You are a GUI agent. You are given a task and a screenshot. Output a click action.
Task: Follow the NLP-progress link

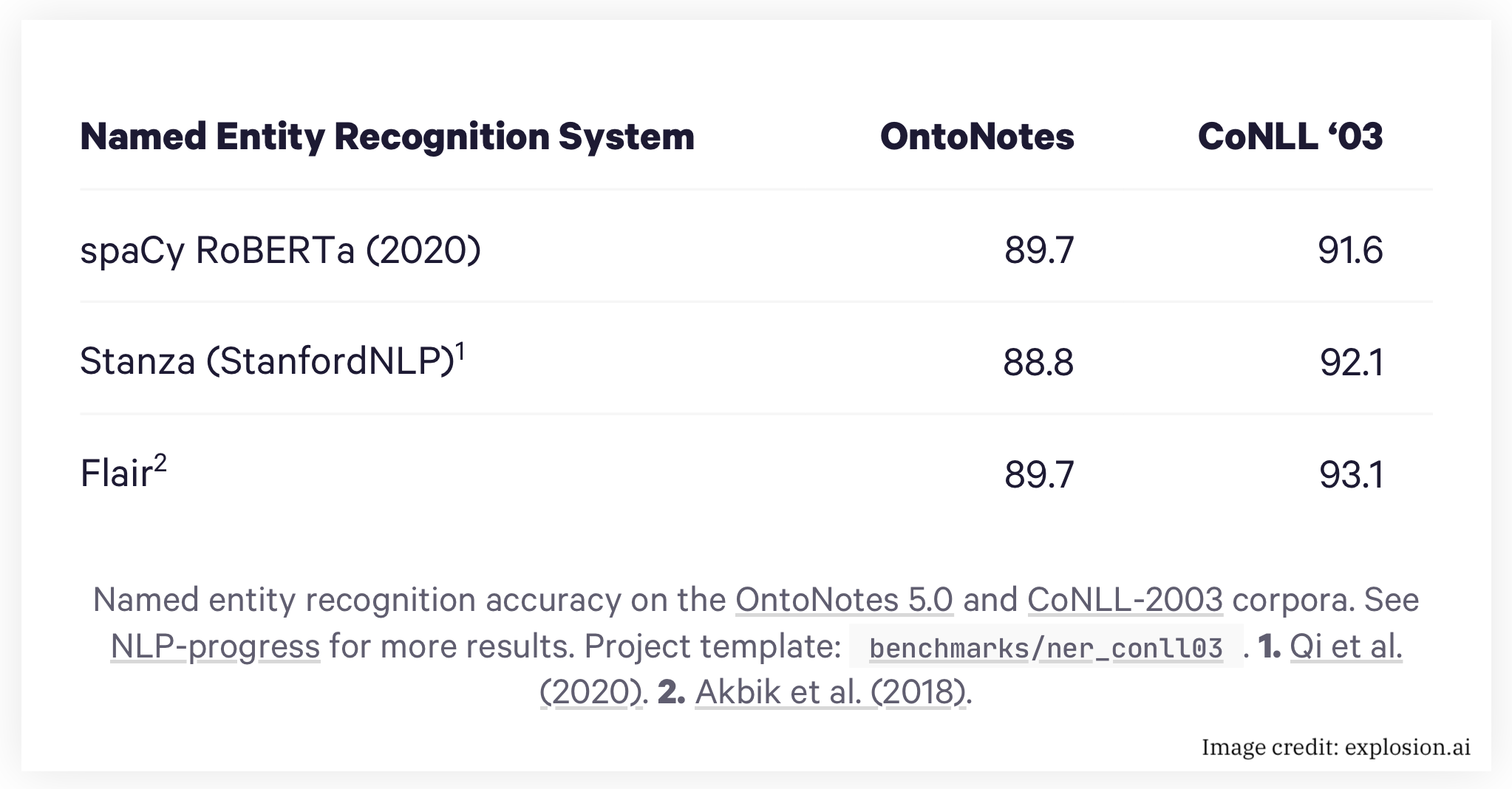coord(215,646)
